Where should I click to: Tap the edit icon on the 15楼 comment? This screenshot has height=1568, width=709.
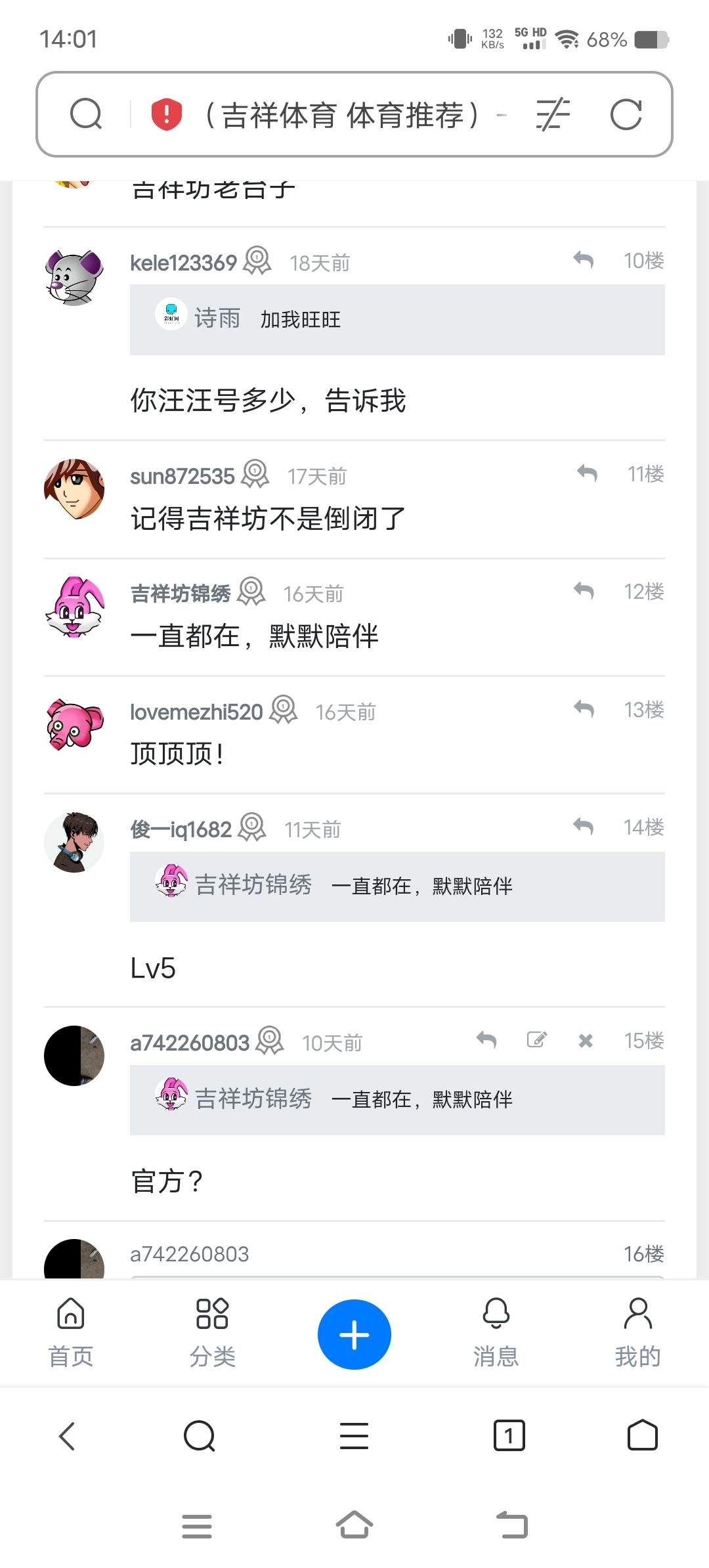click(537, 1039)
